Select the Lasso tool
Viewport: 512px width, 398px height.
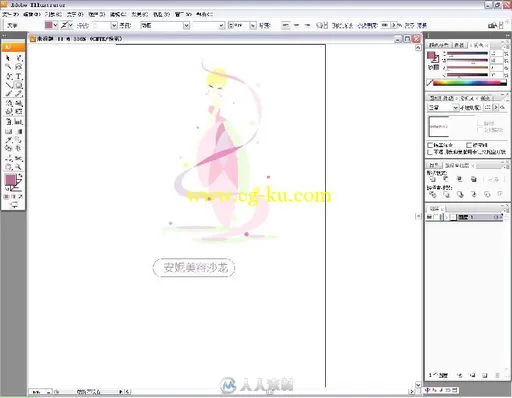coord(19,67)
